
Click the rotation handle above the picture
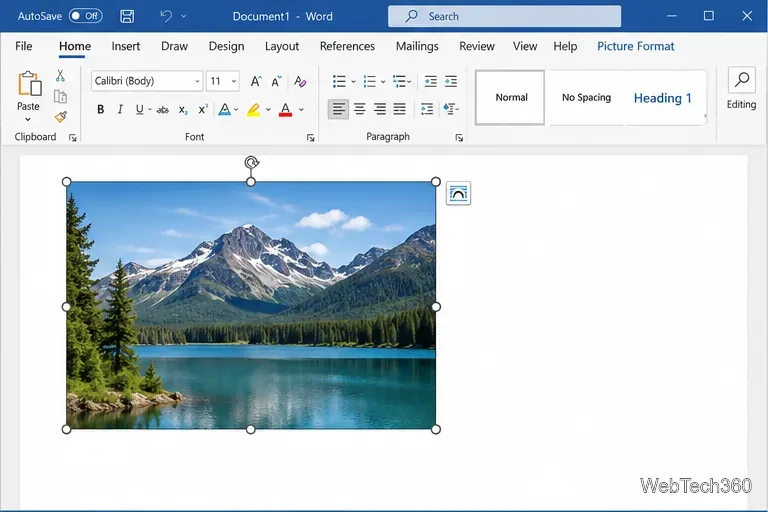tap(251, 162)
